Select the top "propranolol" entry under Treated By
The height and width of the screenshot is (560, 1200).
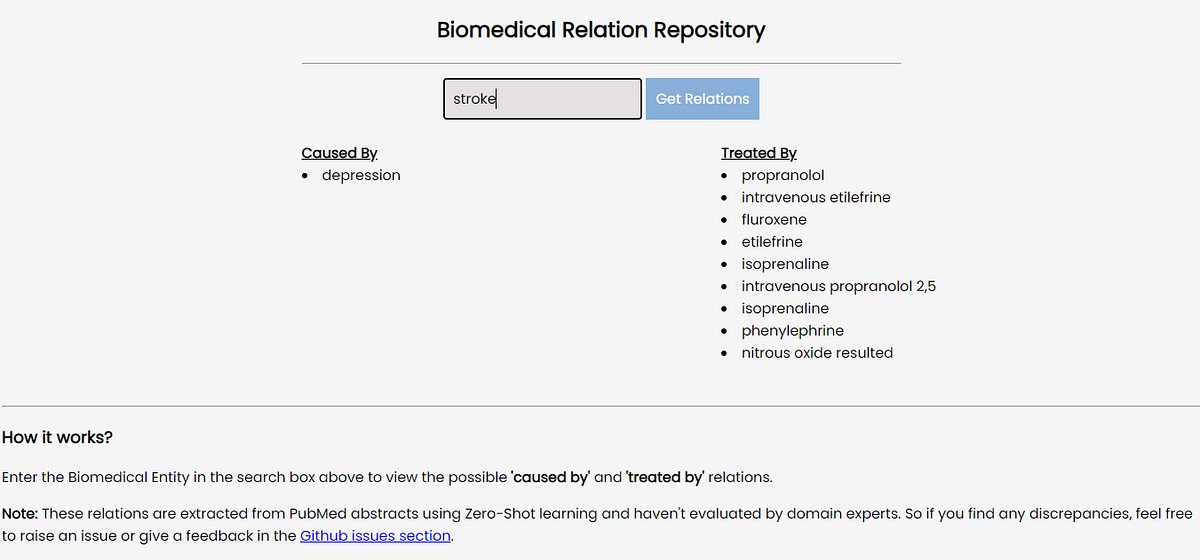[782, 175]
